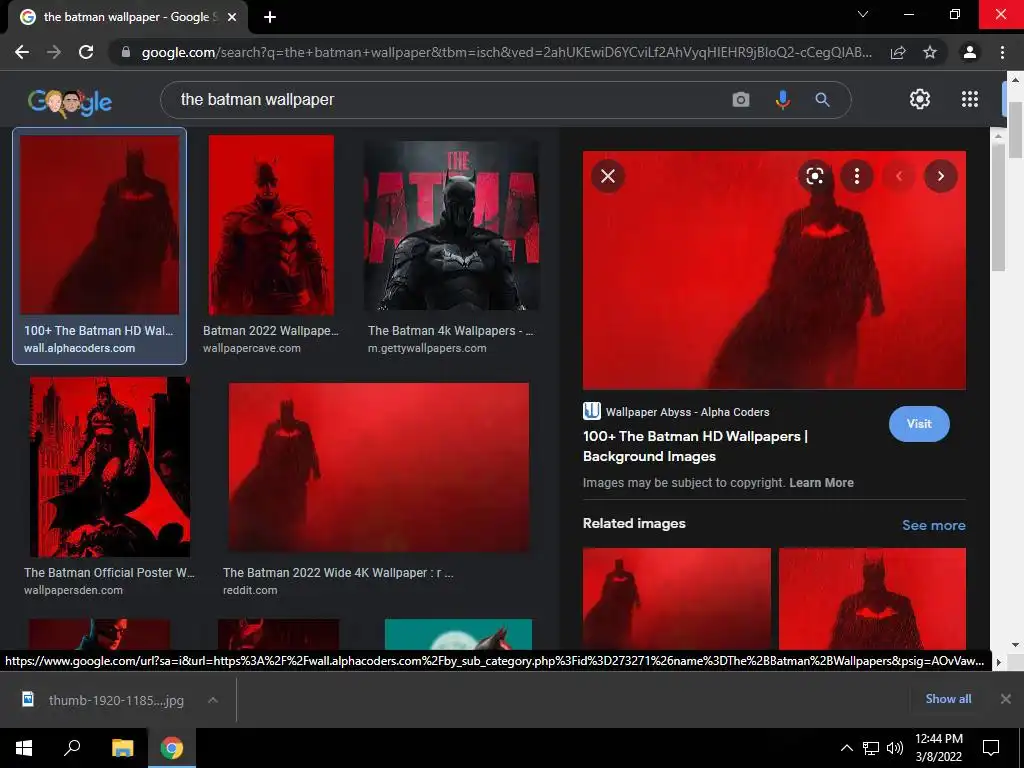Reload the current page
Viewport: 1024px width, 768px height.
point(86,52)
